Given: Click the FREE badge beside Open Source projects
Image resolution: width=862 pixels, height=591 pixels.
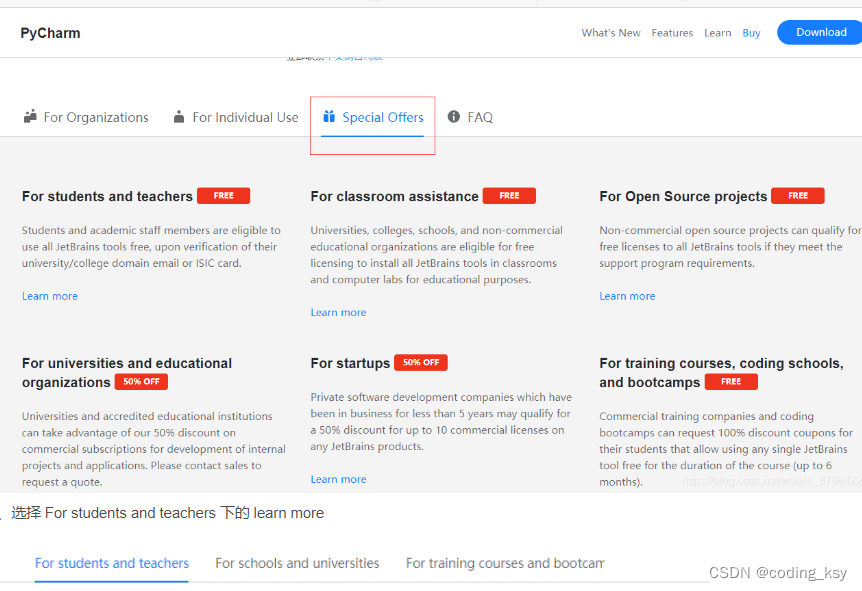Looking at the screenshot, I should 798,196.
